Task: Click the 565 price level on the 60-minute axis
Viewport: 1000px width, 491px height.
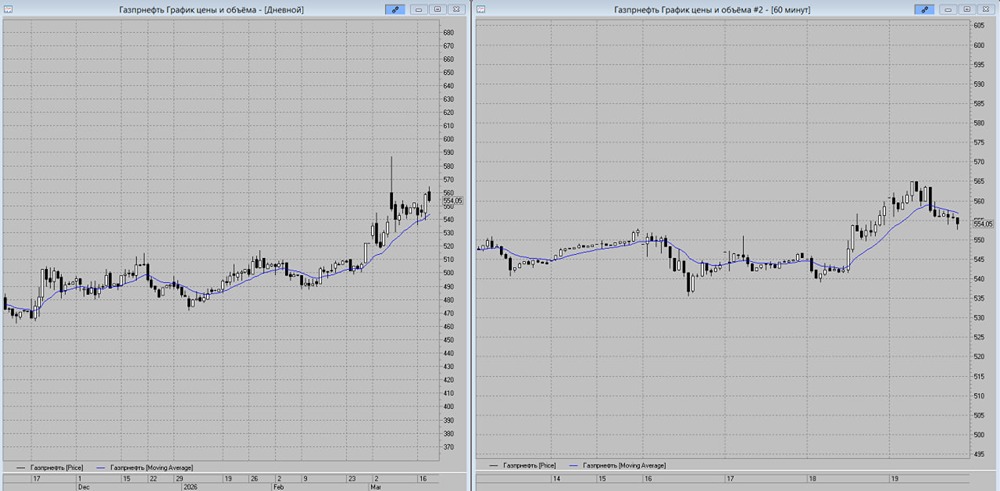Action: click(979, 182)
